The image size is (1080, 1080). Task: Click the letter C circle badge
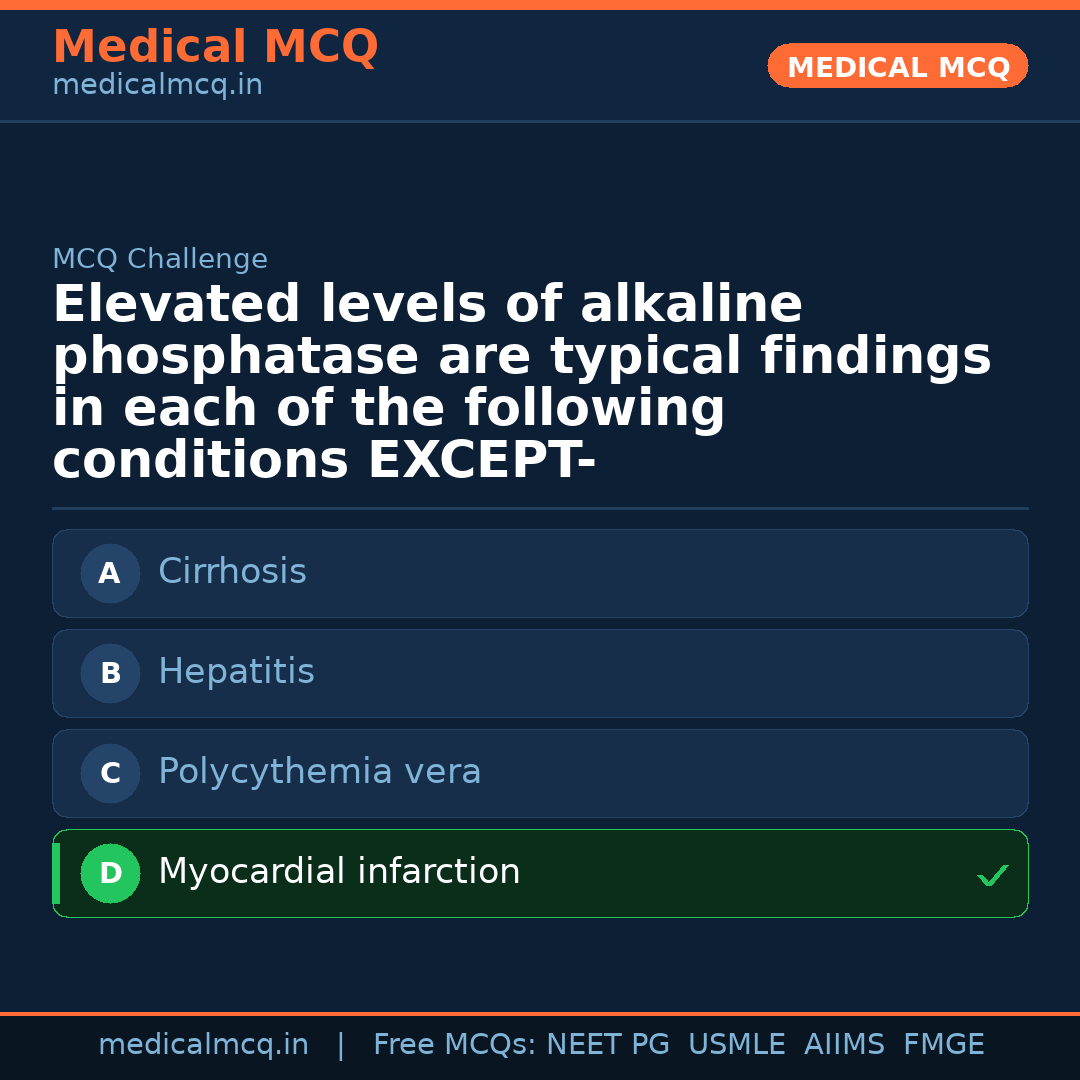point(110,773)
